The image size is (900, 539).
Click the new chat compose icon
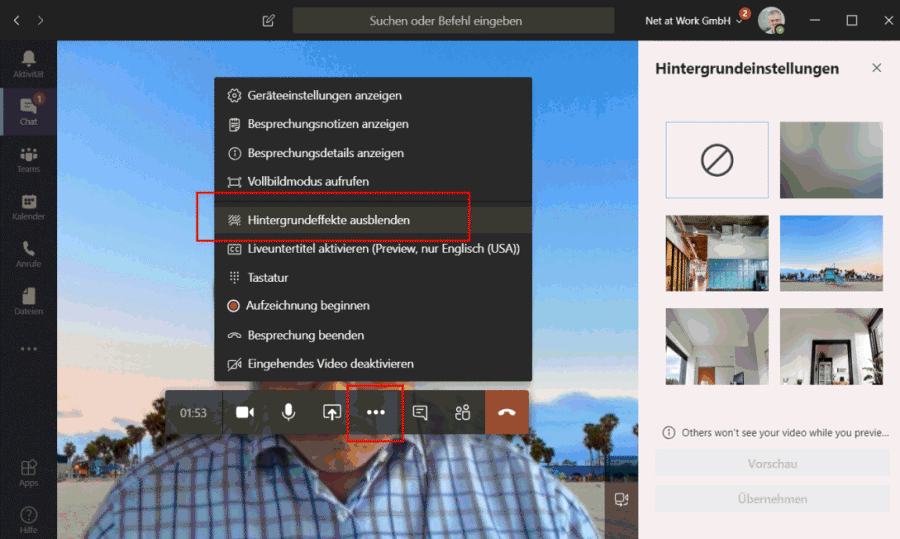268,20
